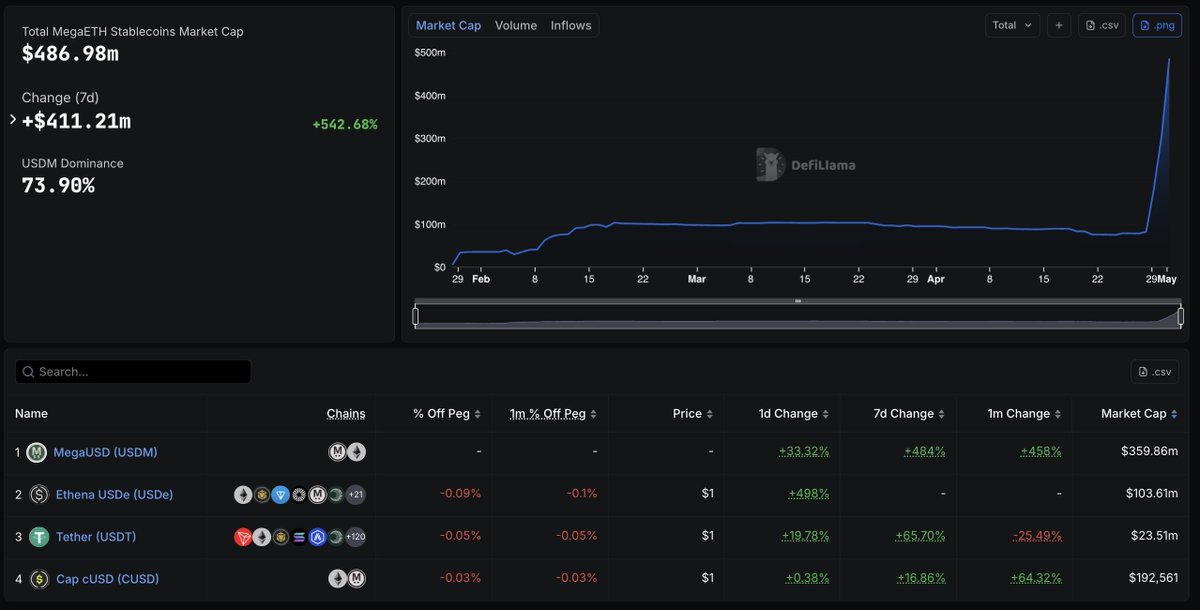Expand the Change (7d) row chevron
This screenshot has width=1200, height=610.
tap(13, 120)
